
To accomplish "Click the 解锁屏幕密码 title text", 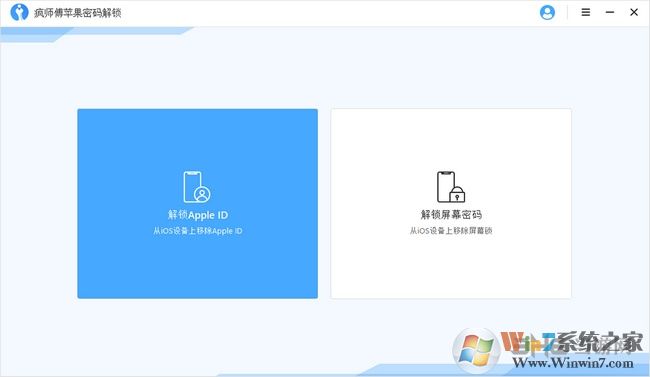I will pos(451,214).
